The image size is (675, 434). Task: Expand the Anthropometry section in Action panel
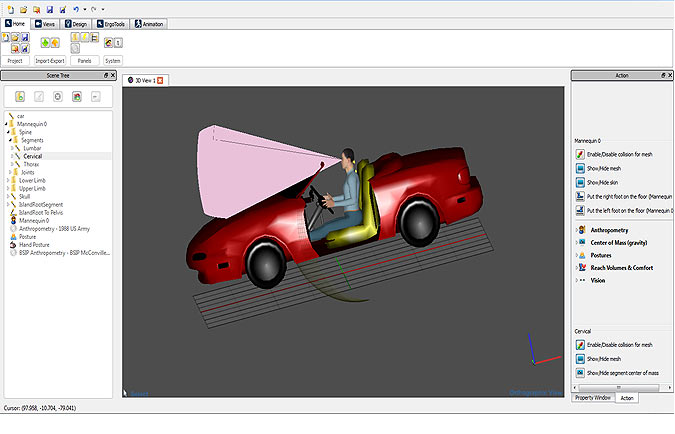point(577,230)
